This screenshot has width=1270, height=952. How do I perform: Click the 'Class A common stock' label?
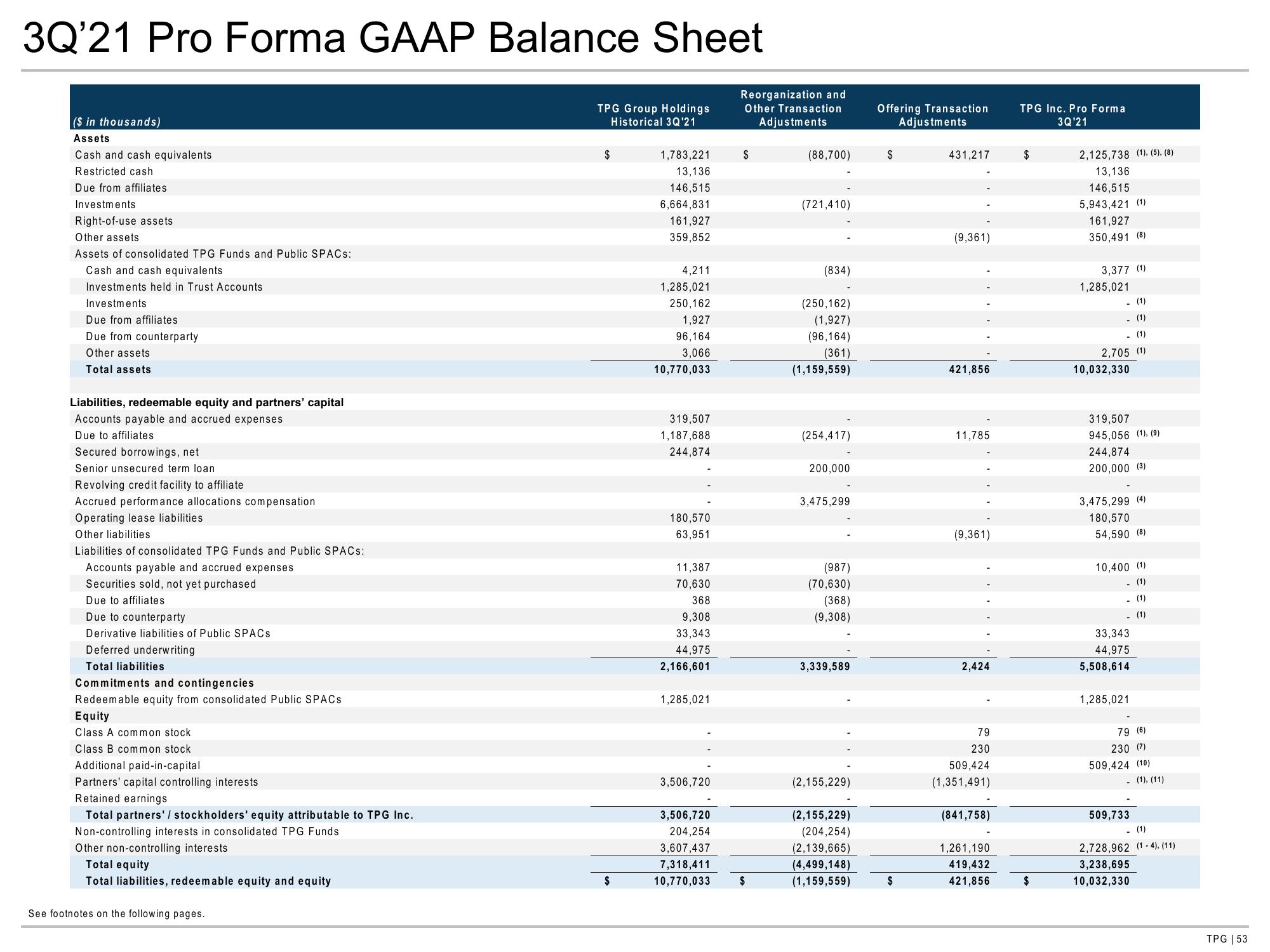pyautogui.click(x=133, y=732)
